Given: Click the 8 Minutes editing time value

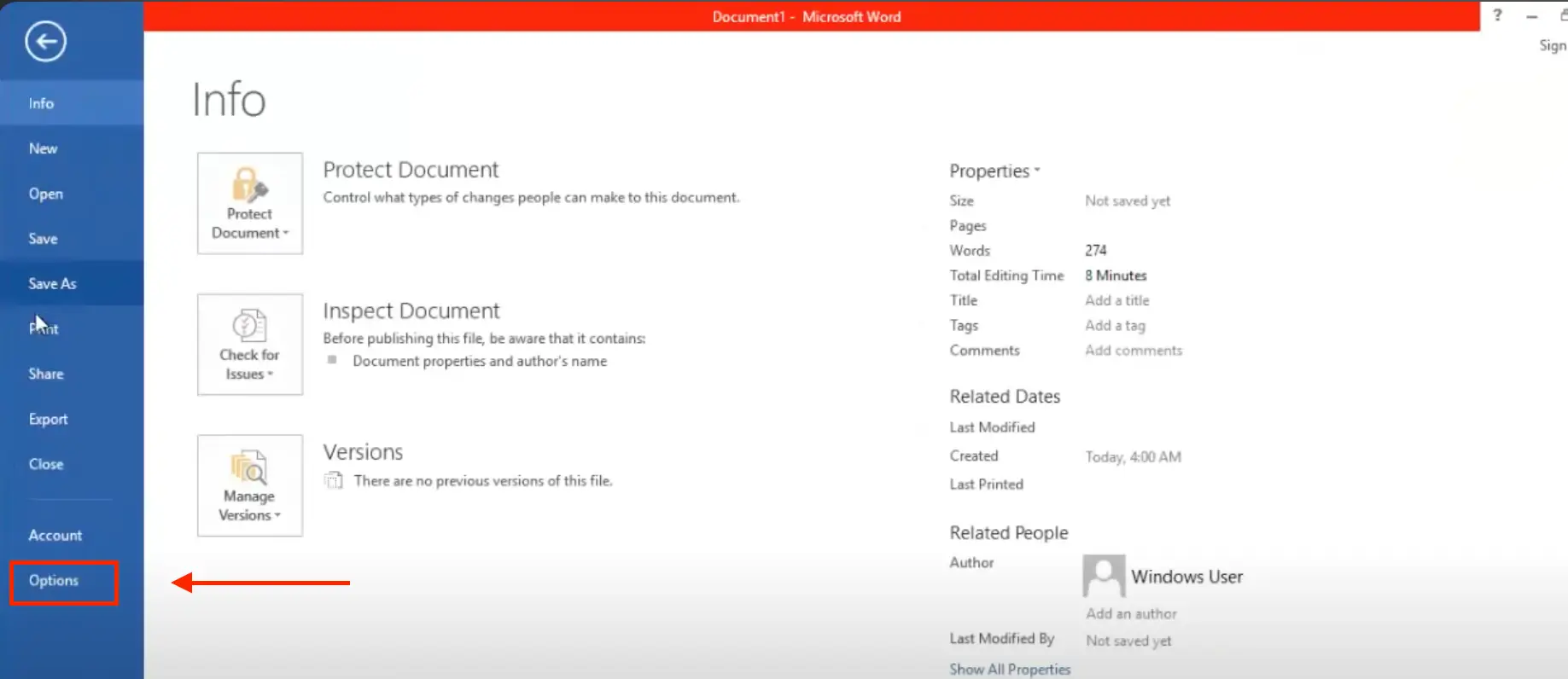Looking at the screenshot, I should click(1116, 276).
